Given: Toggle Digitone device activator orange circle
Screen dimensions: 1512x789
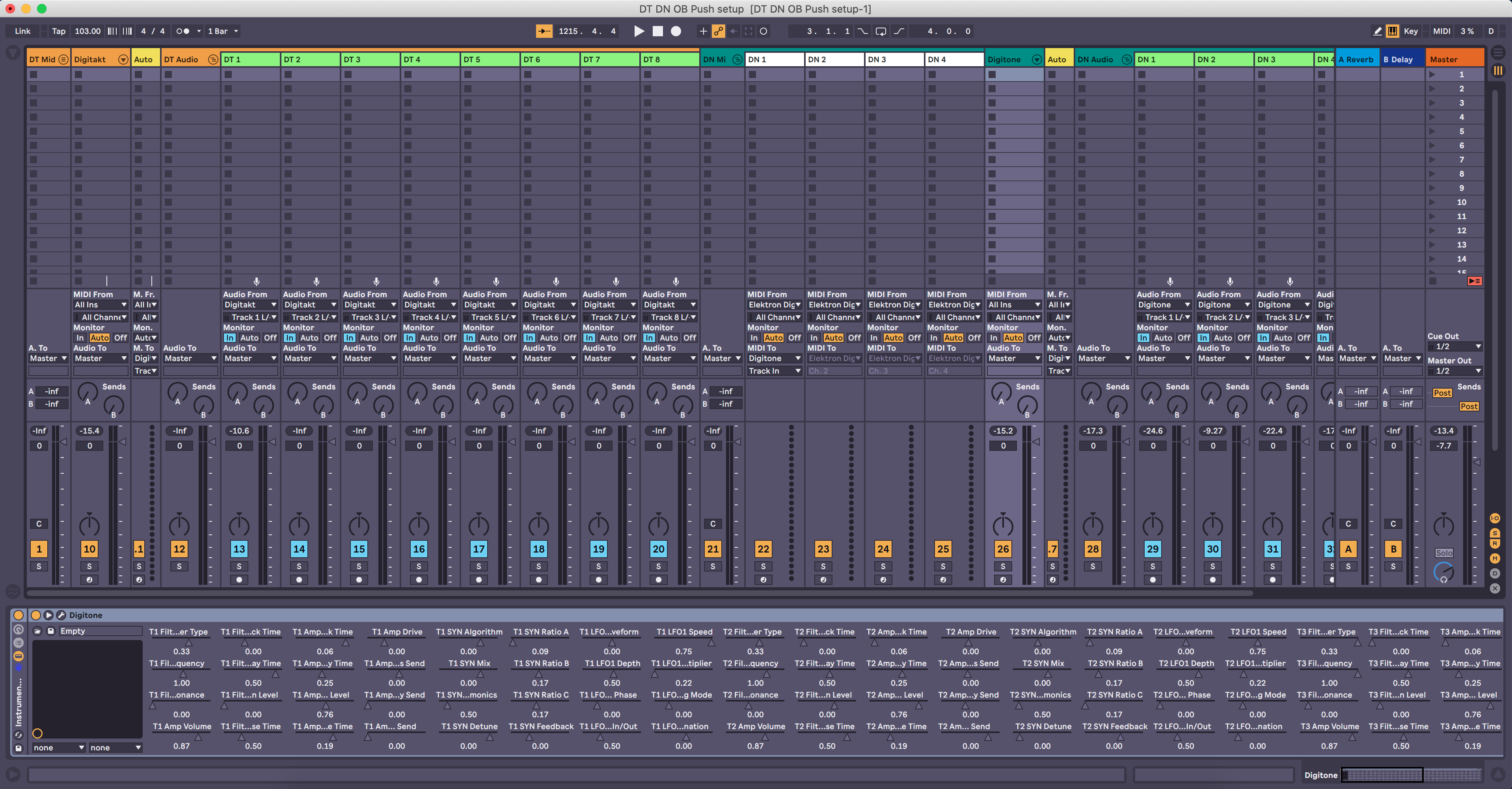Looking at the screenshot, I should pyautogui.click(x=35, y=615).
